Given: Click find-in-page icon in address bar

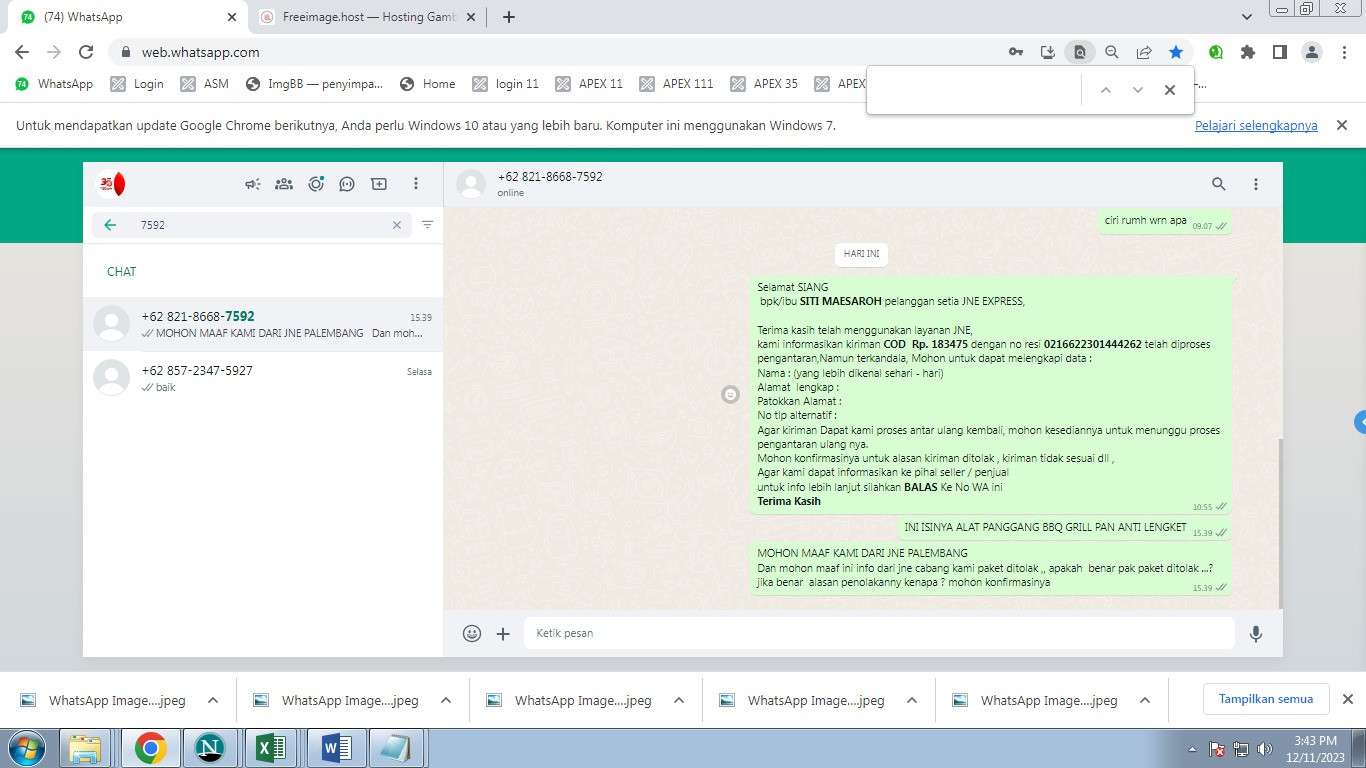Looking at the screenshot, I should (1080, 52).
